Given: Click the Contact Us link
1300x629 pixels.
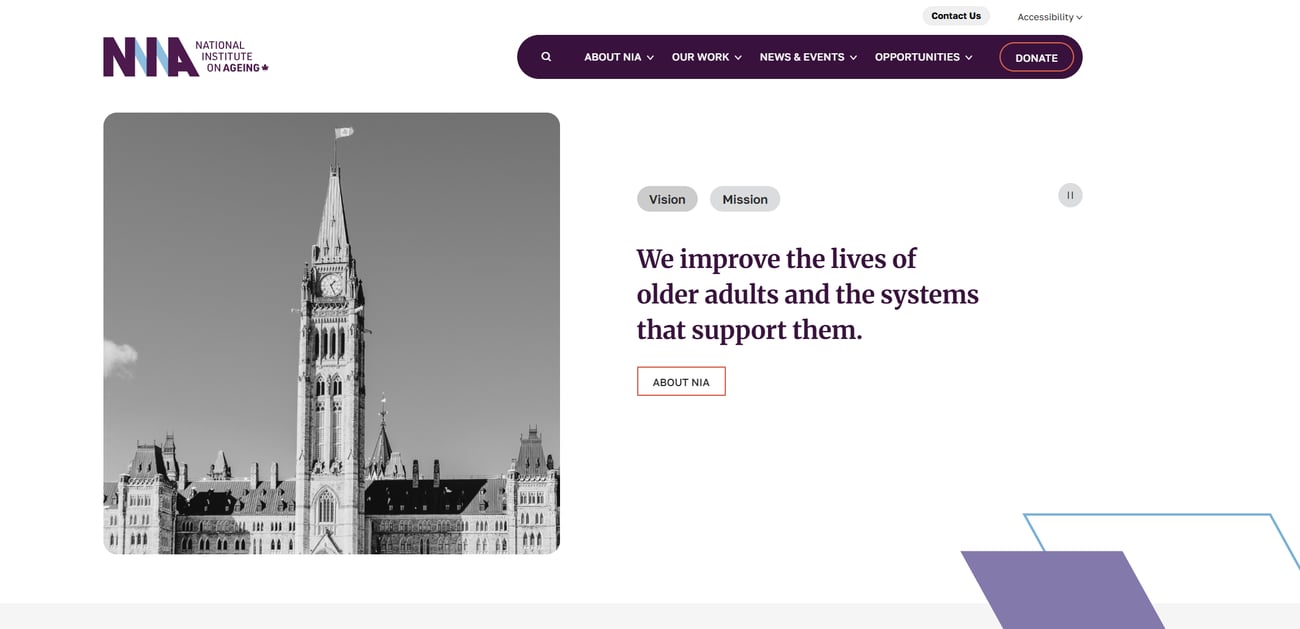Looking at the screenshot, I should click(x=956, y=16).
